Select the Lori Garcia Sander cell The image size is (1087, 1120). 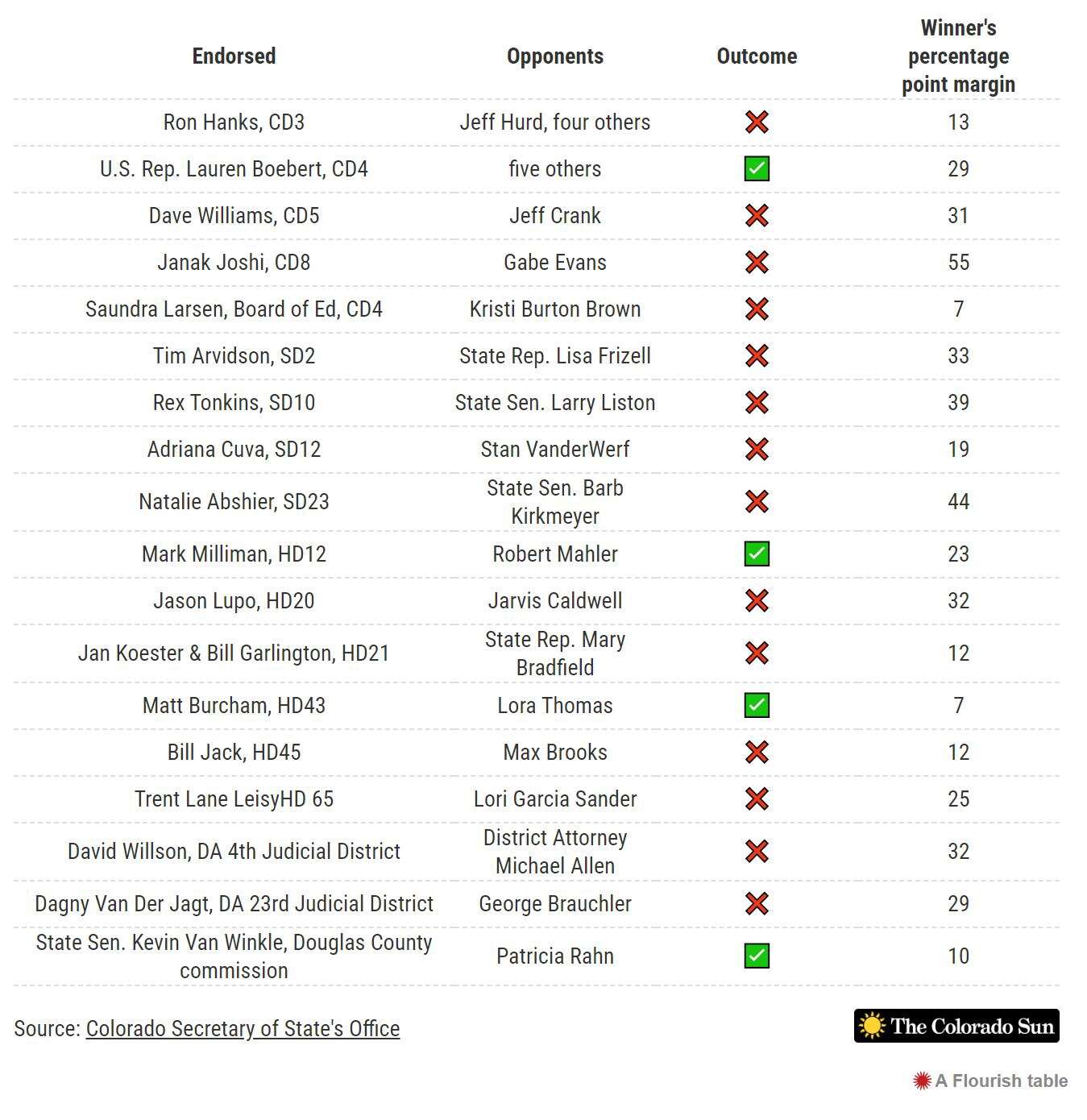pyautogui.click(x=555, y=799)
